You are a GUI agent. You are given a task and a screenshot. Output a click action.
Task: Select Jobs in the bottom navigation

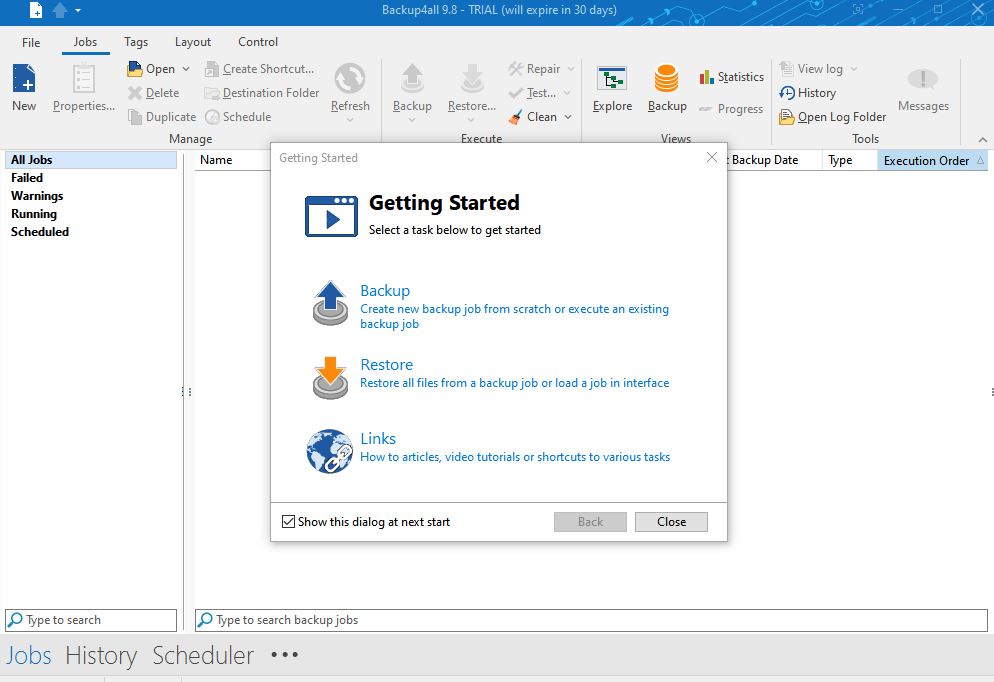pyautogui.click(x=29, y=655)
